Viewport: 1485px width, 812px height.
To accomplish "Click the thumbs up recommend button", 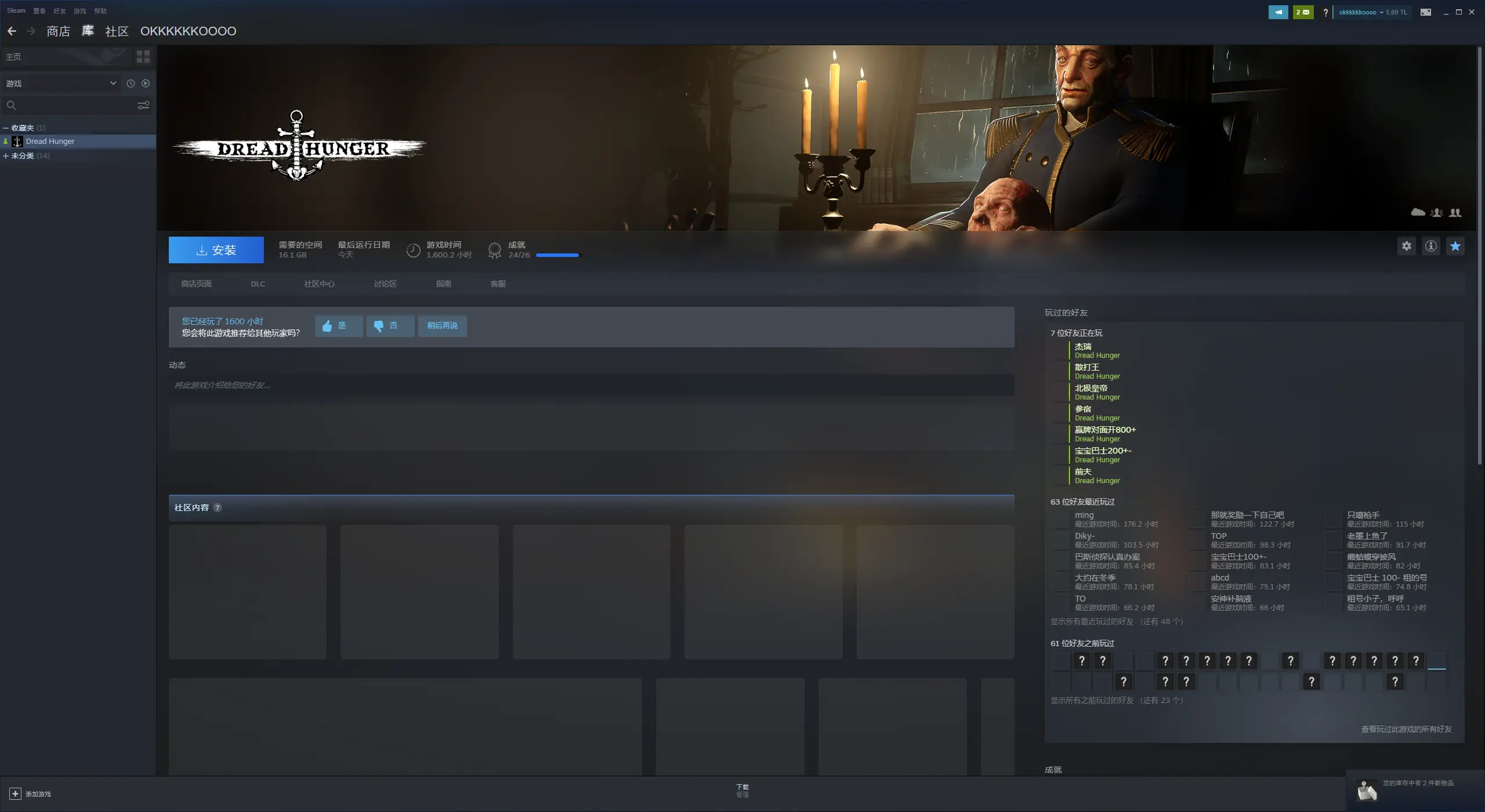I will pyautogui.click(x=339, y=326).
